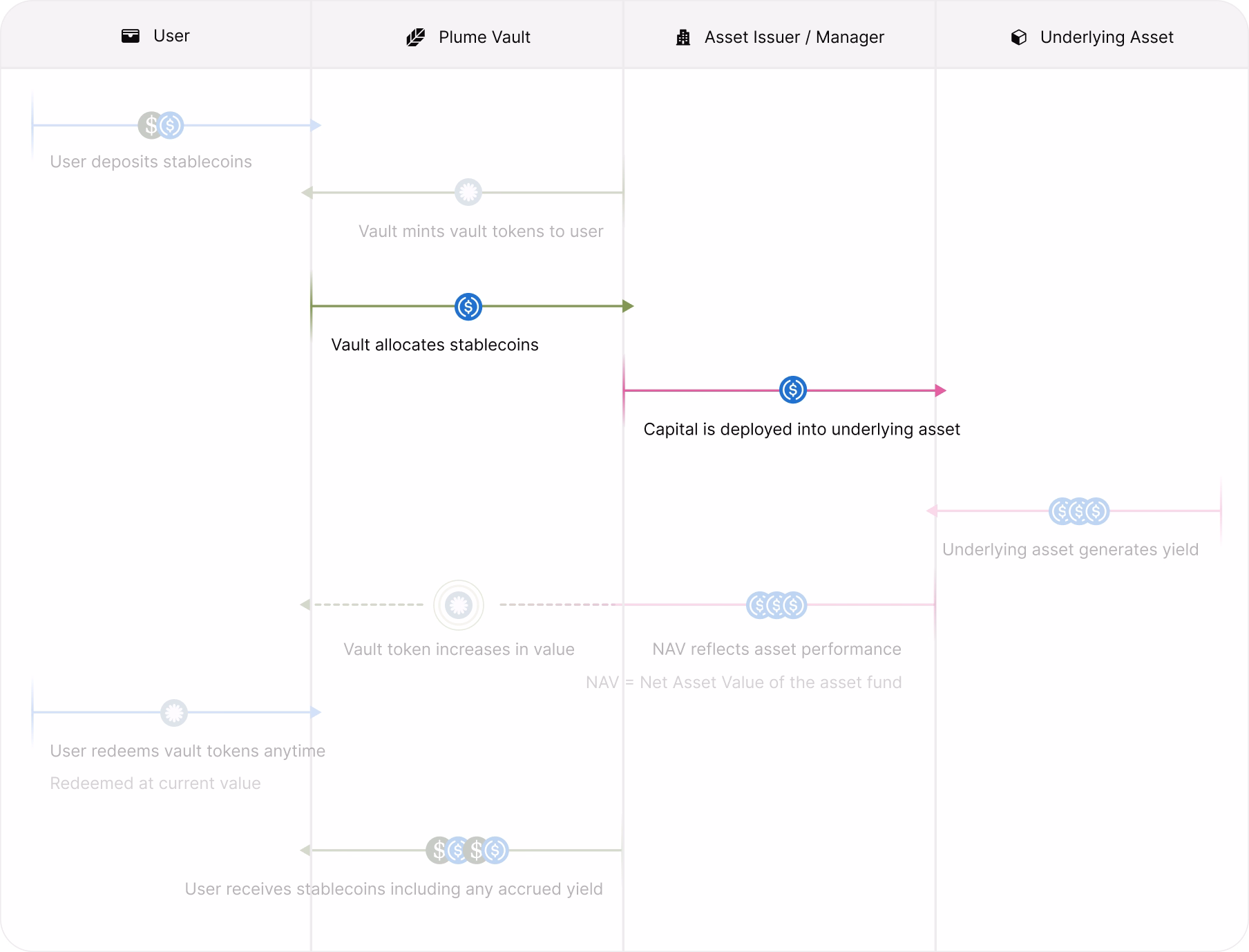Screen dimensions: 1249x952
Task: Click the 'Vault mints vault tokens to user' label
Action: point(481,231)
